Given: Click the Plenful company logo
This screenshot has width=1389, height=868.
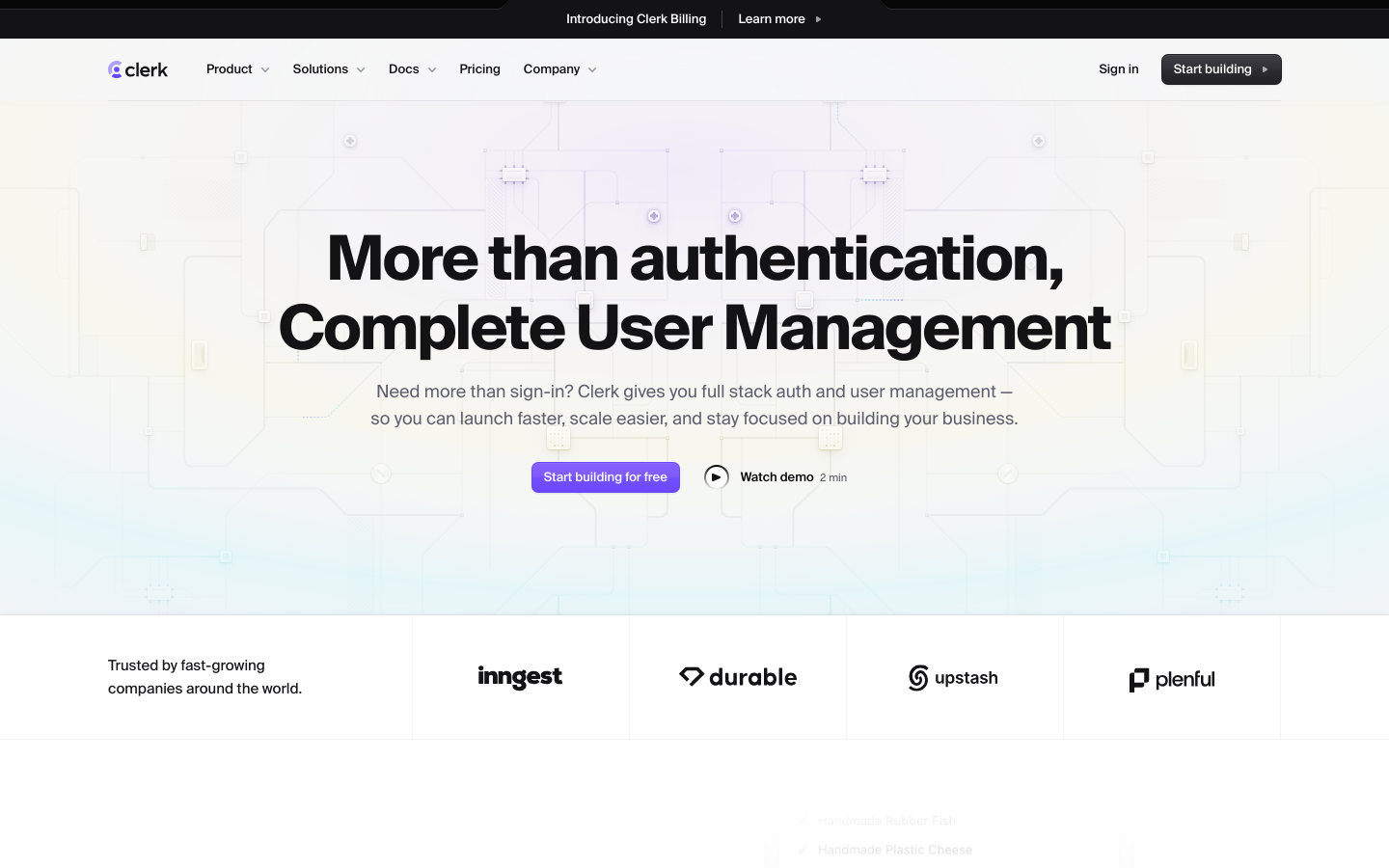Looking at the screenshot, I should tap(1171, 679).
